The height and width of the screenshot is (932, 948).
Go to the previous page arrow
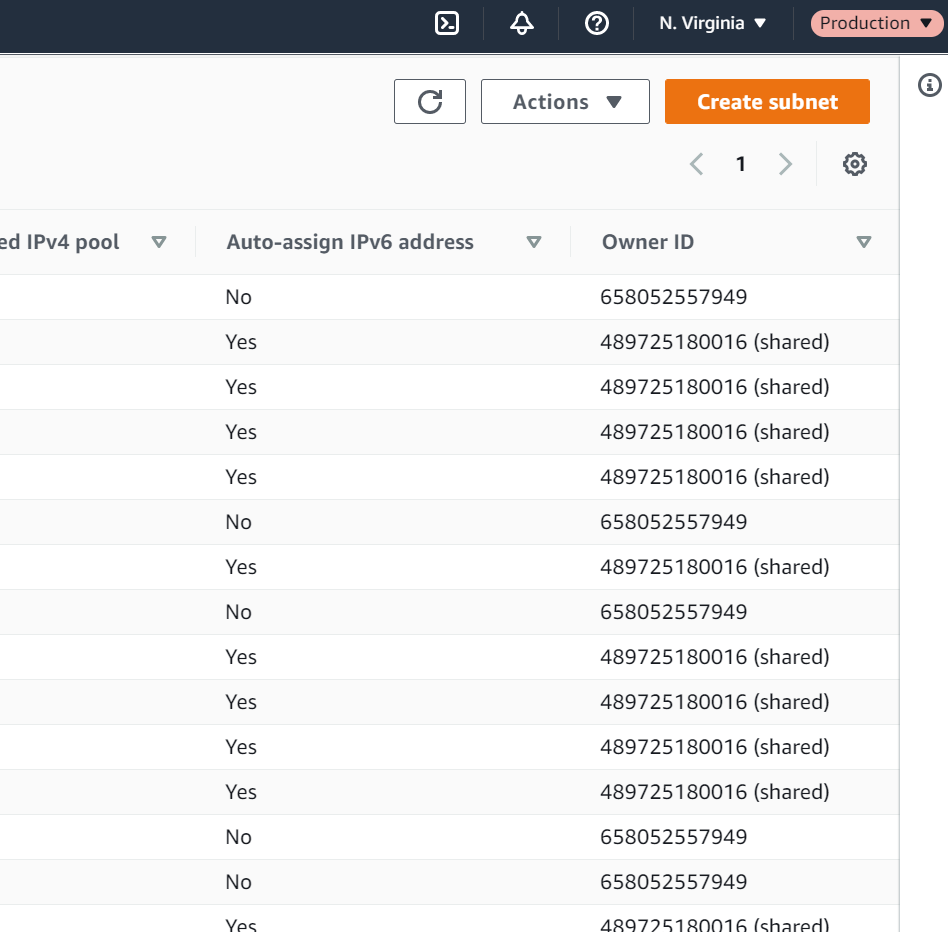[696, 164]
